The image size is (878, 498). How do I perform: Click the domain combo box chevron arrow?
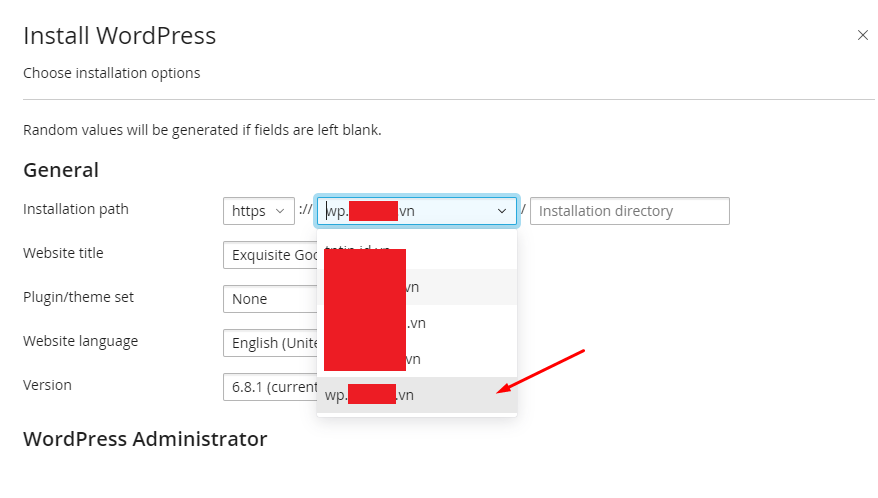[501, 211]
